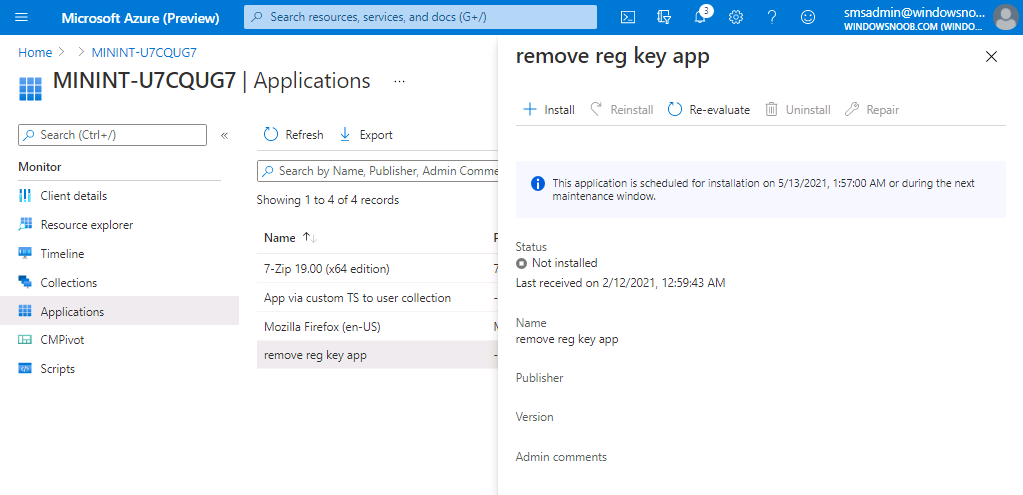
Task: Click the Home breadcrumb link
Action: [x=35, y=53]
